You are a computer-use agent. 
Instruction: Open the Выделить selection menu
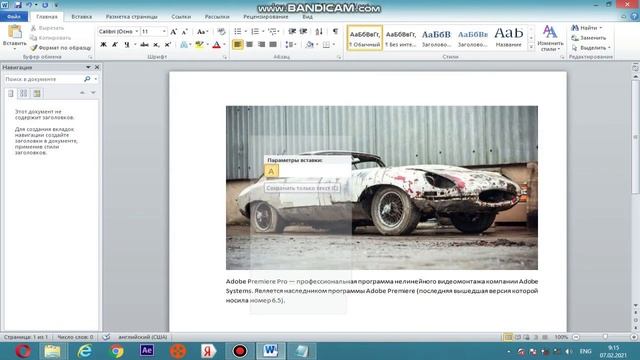coord(591,48)
